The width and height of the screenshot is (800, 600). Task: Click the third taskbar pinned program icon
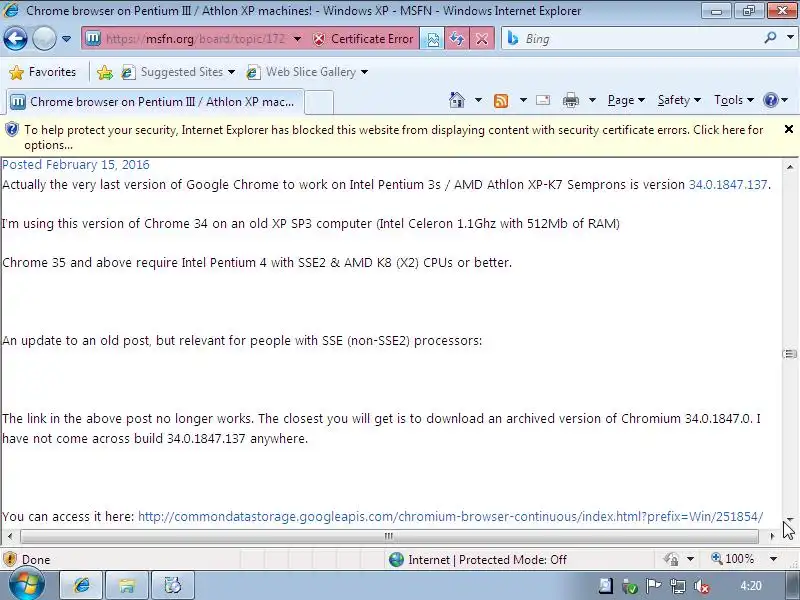pyautogui.click(x=172, y=585)
